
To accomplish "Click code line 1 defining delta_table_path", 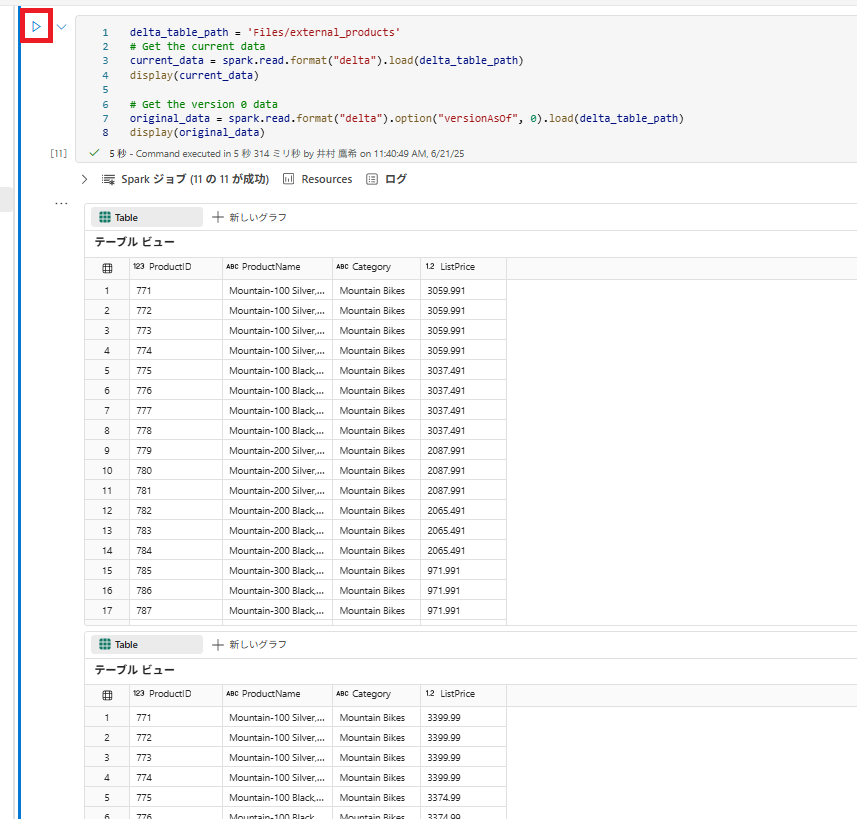I will tap(265, 32).
